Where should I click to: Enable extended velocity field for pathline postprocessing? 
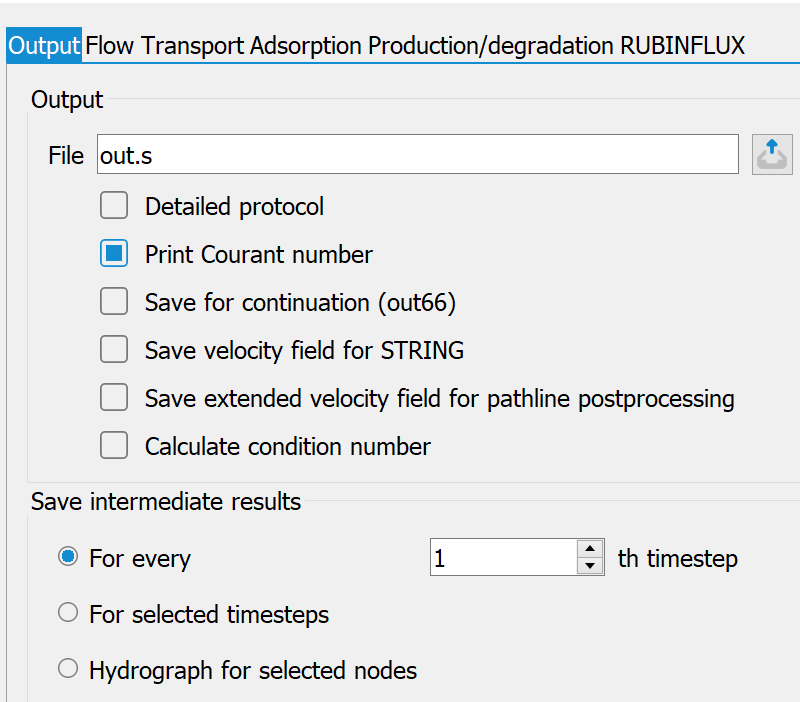tap(114, 397)
